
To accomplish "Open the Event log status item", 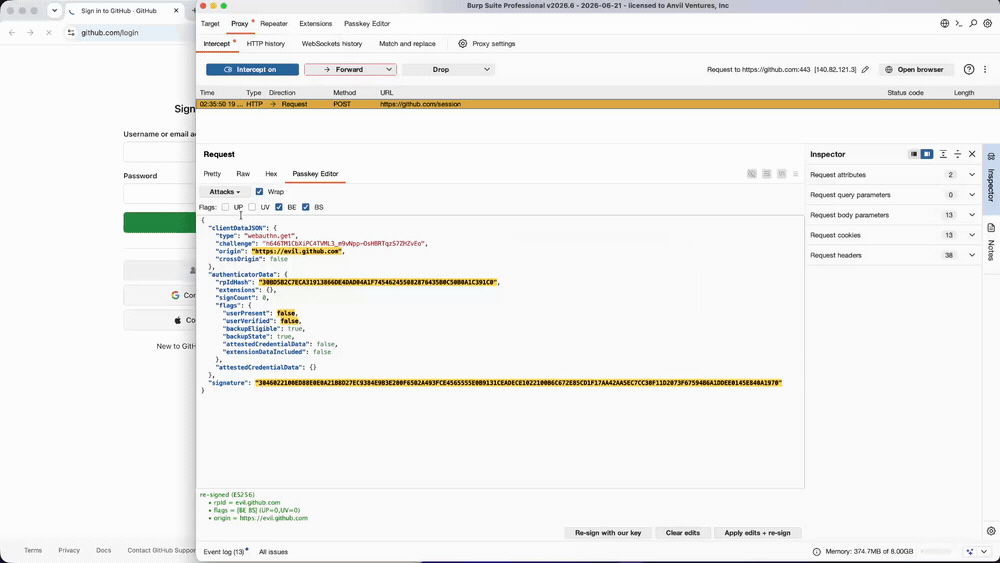I will click(x=224, y=552).
